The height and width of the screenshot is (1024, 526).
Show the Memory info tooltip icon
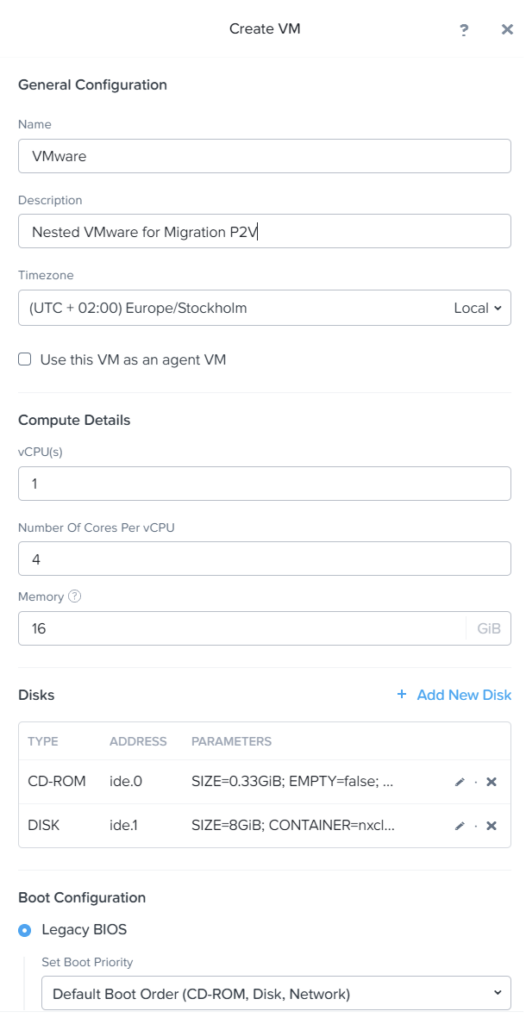[74, 596]
